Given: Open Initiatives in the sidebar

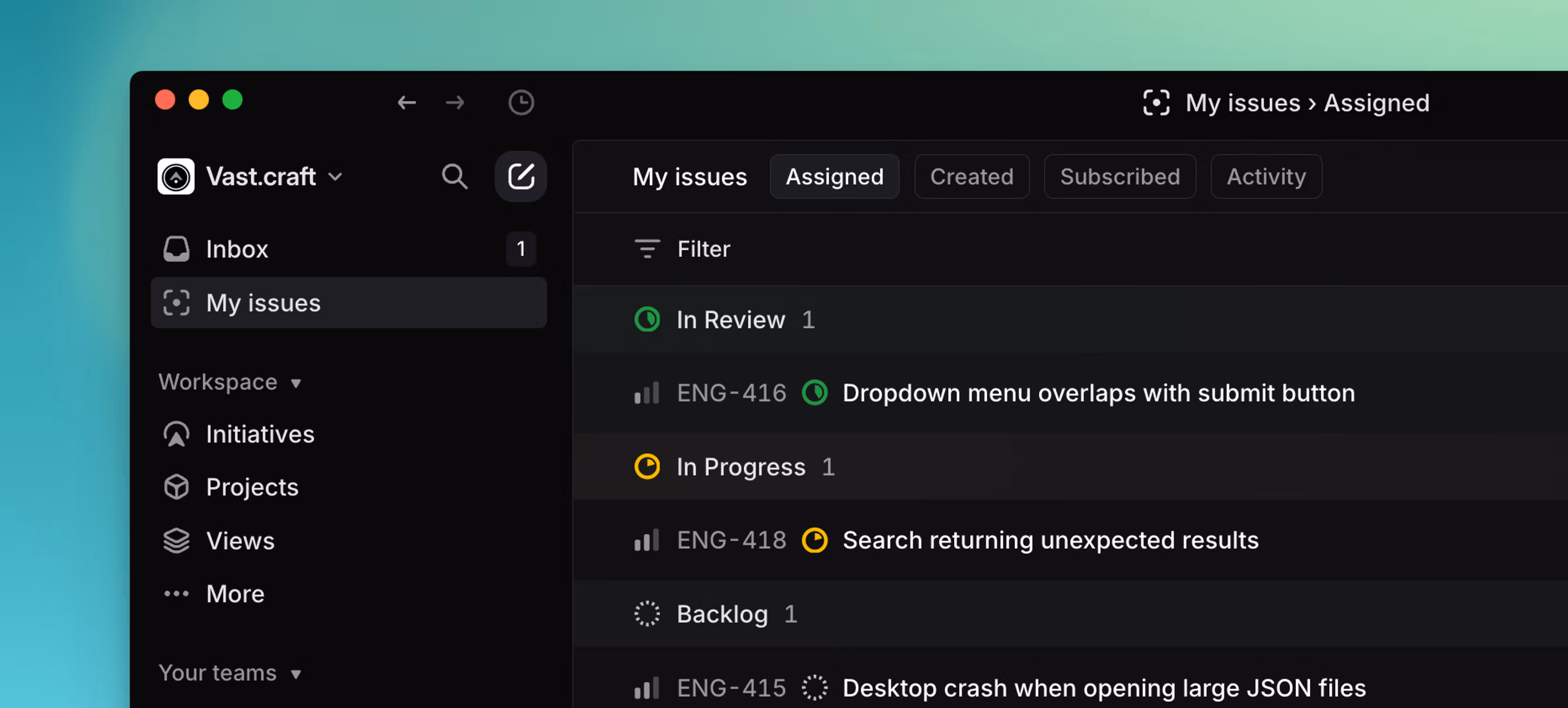Looking at the screenshot, I should (259, 434).
